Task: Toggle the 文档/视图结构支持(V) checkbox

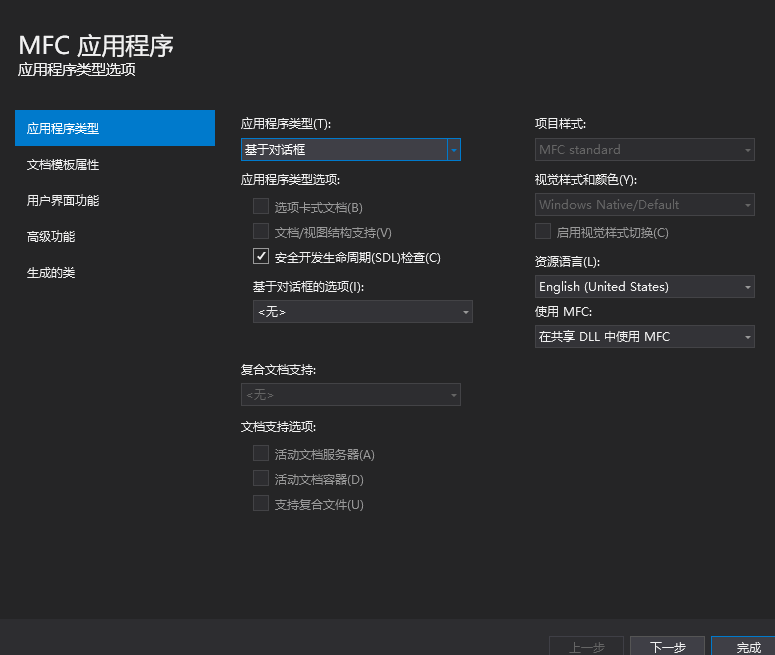Action: tap(261, 231)
